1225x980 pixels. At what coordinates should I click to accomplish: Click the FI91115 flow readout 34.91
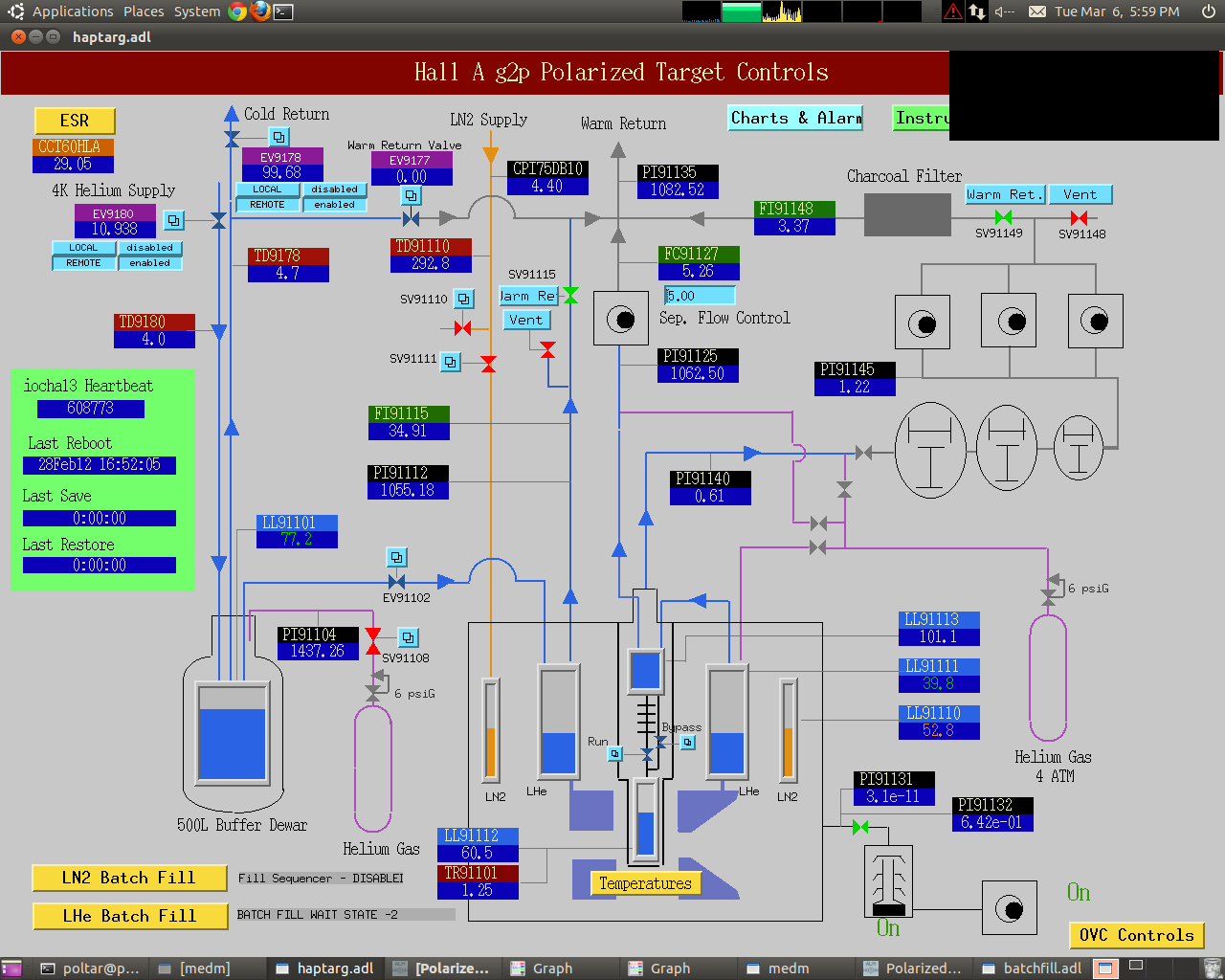[409, 431]
